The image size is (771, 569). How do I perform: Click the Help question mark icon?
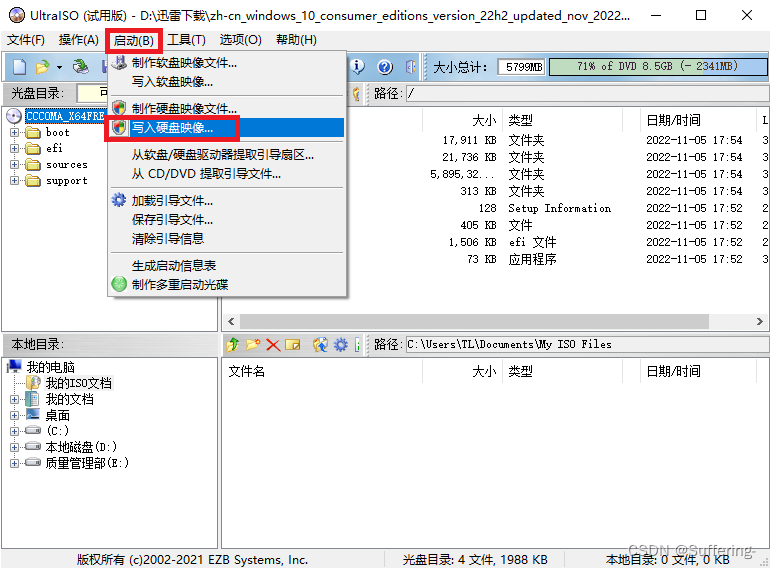(385, 66)
